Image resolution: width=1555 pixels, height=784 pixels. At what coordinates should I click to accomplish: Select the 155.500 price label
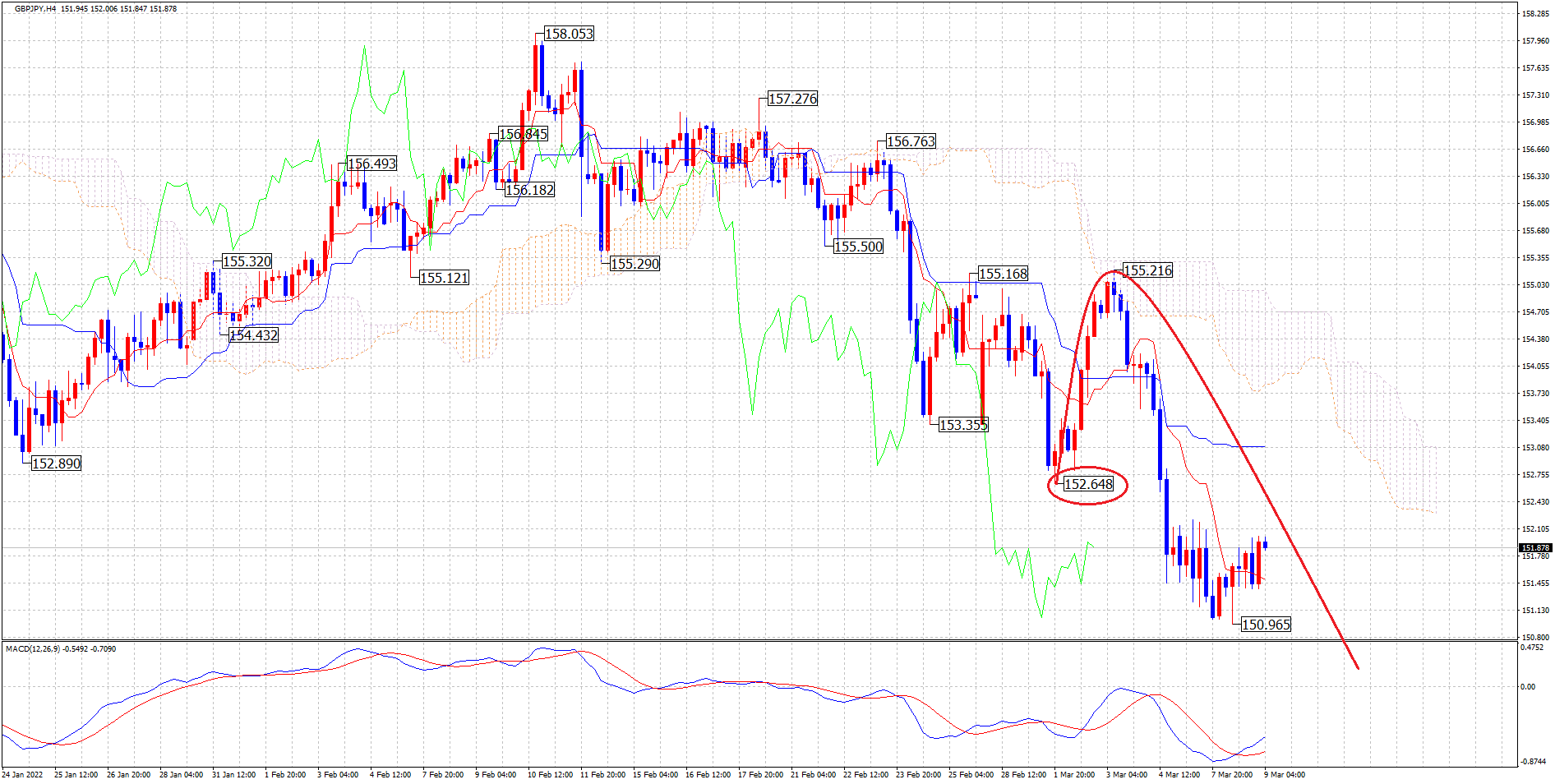pyautogui.click(x=858, y=247)
